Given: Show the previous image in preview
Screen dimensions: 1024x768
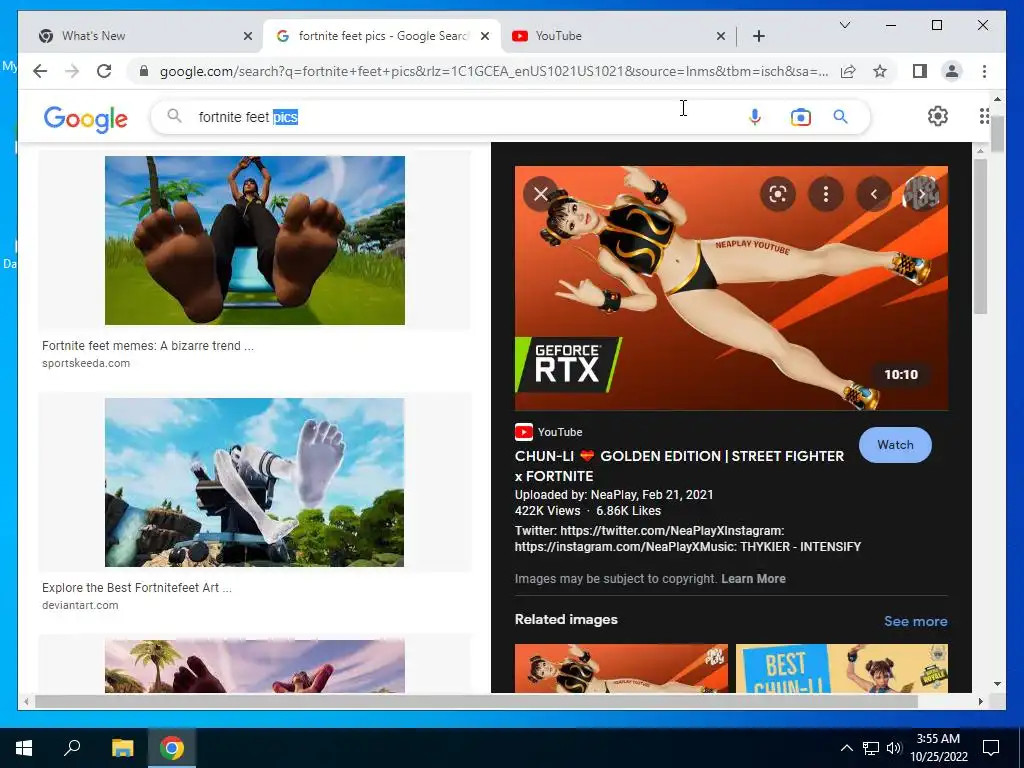Looking at the screenshot, I should pos(874,194).
